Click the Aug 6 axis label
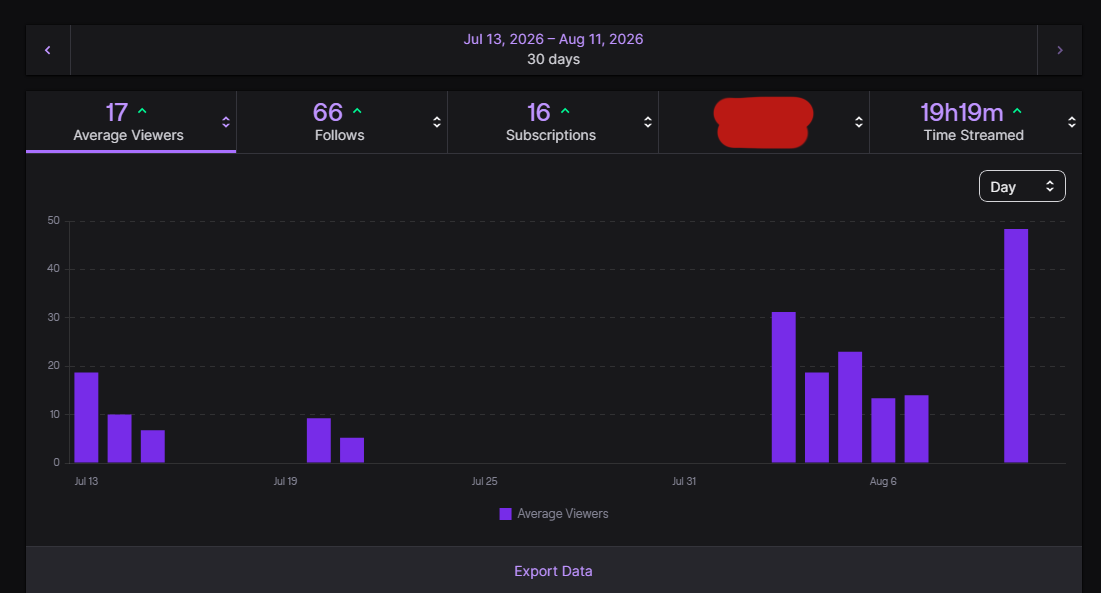Screen dimensions: 1101x593 pyautogui.click(x=883, y=481)
